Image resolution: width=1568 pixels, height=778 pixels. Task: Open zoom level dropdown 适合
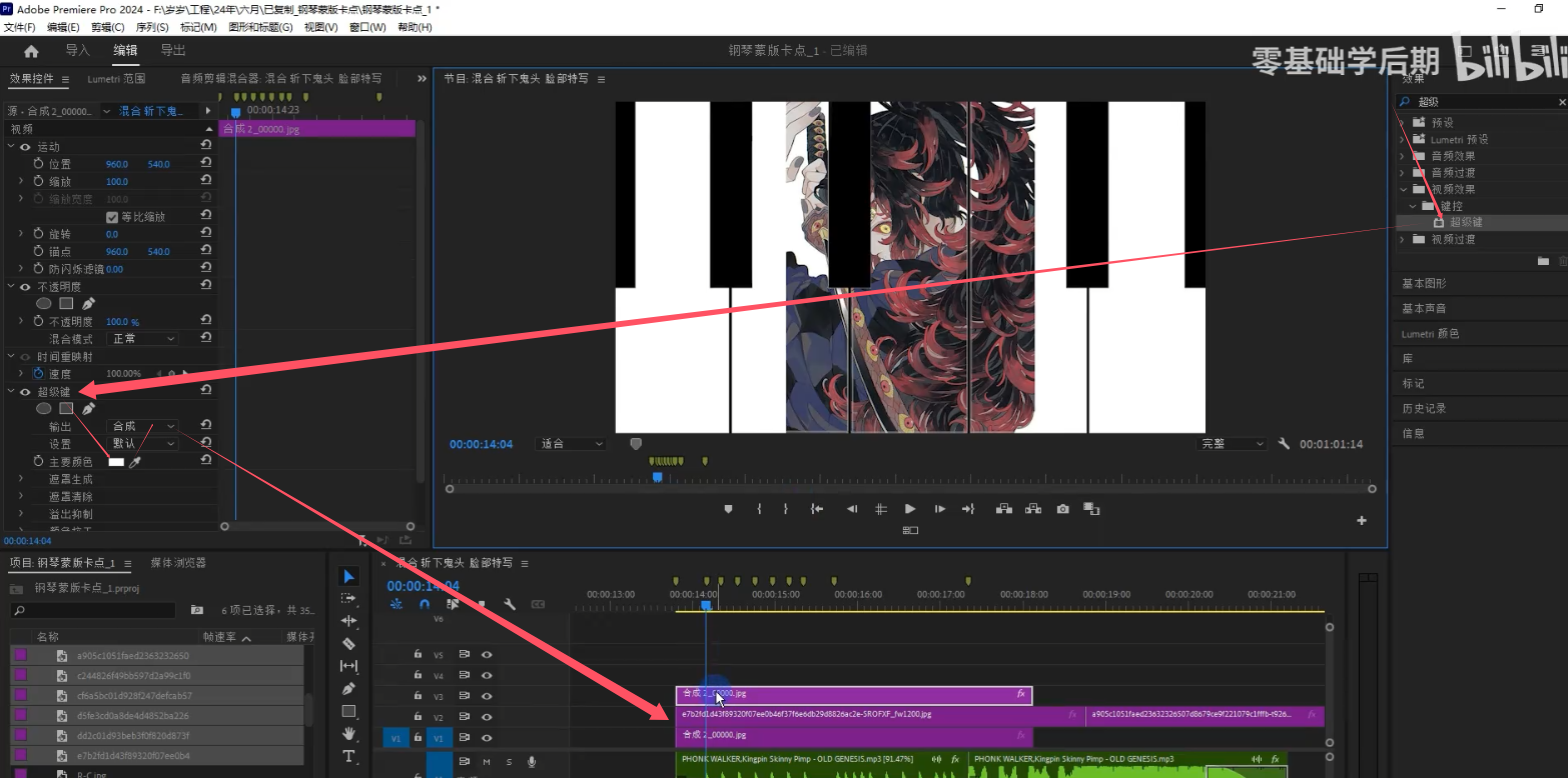571,444
